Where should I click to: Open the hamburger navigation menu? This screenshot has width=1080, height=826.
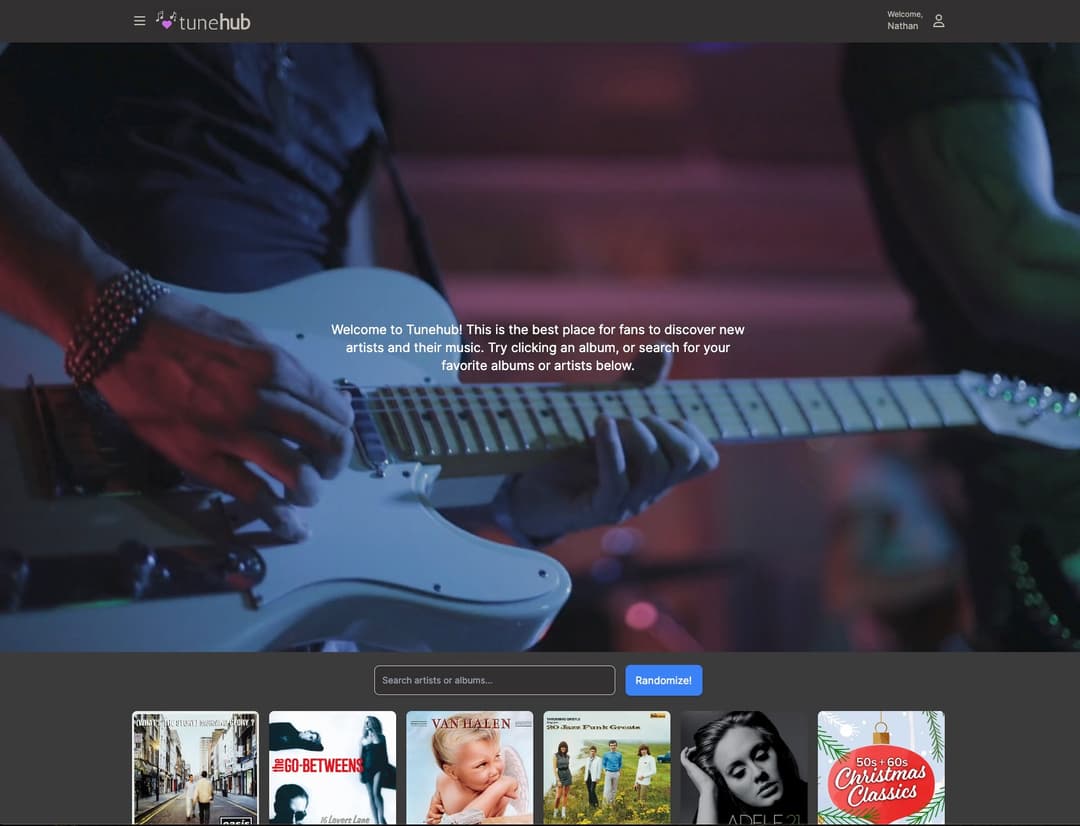[139, 20]
